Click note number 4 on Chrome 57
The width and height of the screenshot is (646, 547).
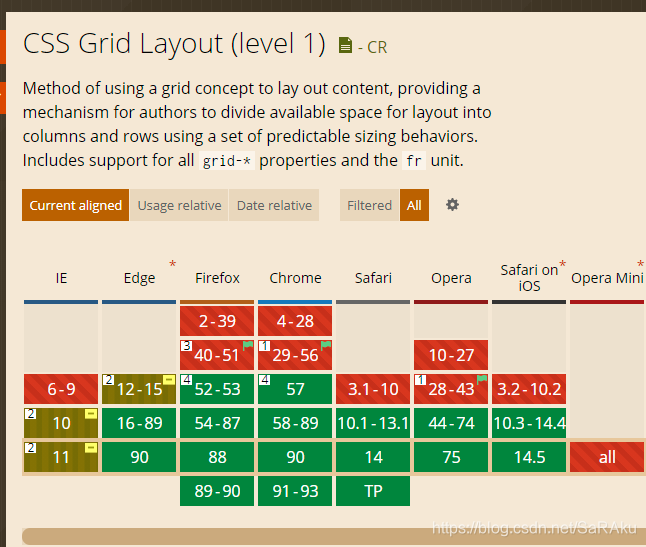coord(264,380)
